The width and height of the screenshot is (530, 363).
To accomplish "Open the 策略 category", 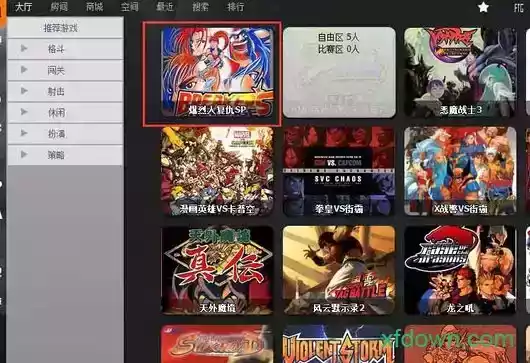I will (x=65, y=155).
